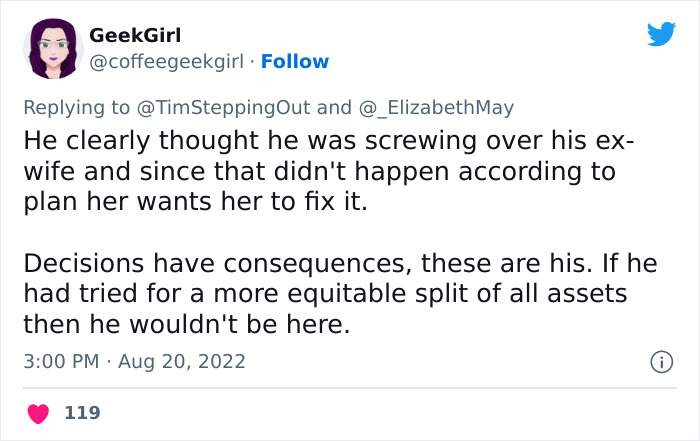Click the dot separator before Follow
Screen dimensions: 700x441
(x=252, y=62)
